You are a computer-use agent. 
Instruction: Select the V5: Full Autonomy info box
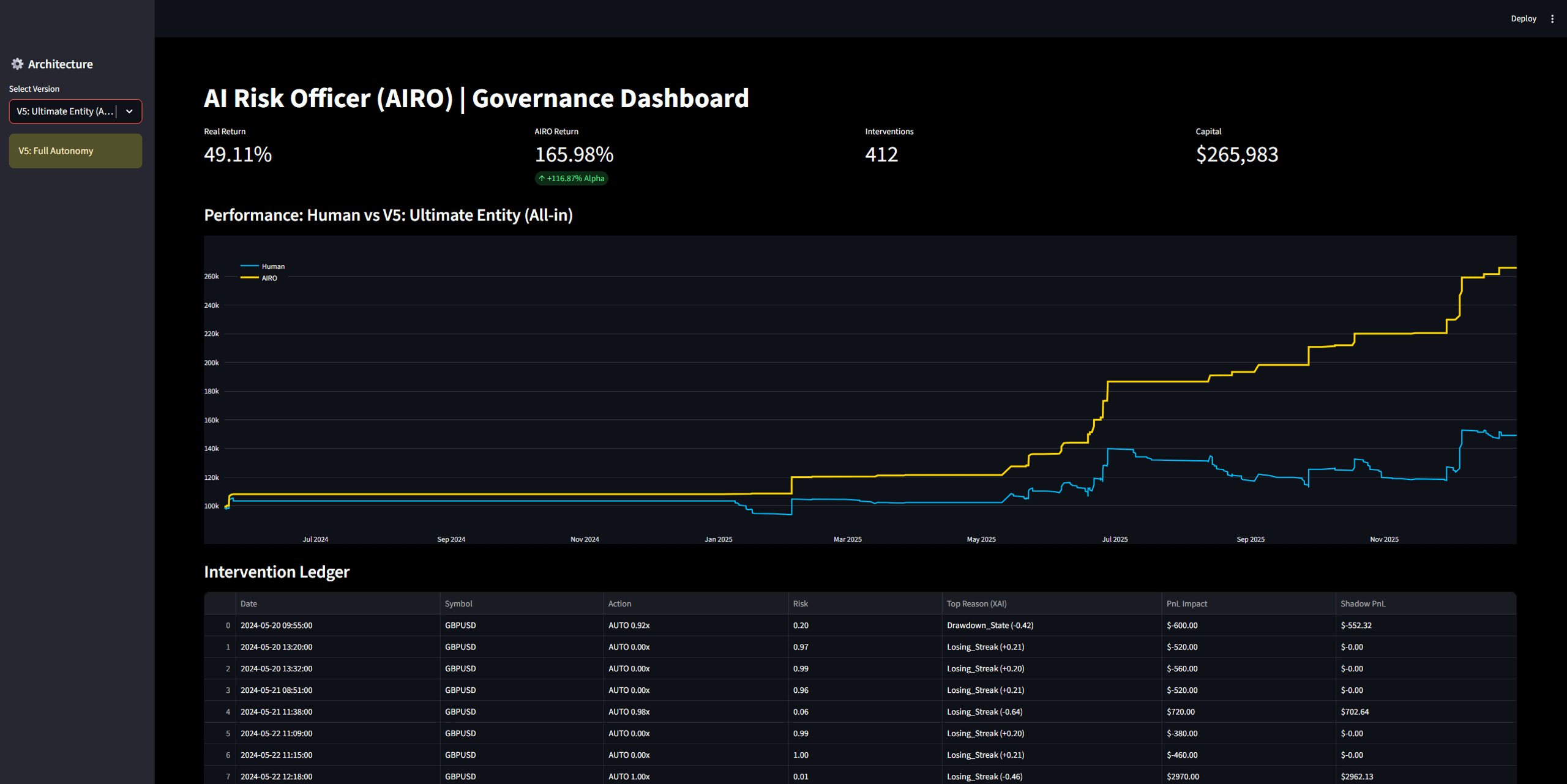[x=75, y=151]
